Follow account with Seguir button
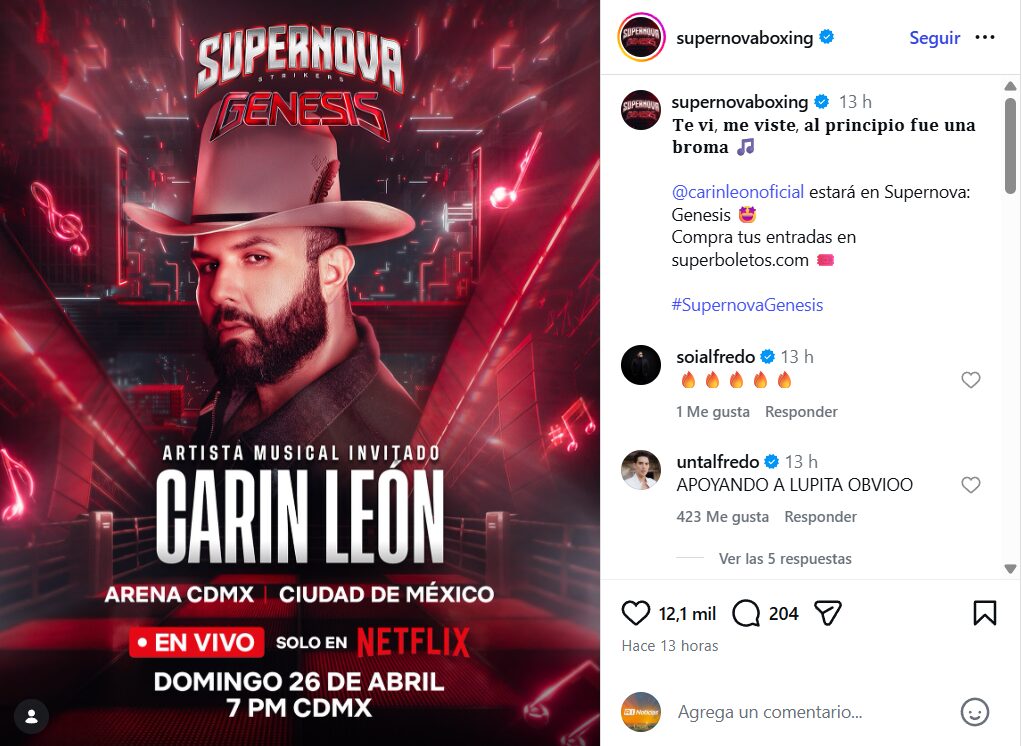 tap(934, 38)
